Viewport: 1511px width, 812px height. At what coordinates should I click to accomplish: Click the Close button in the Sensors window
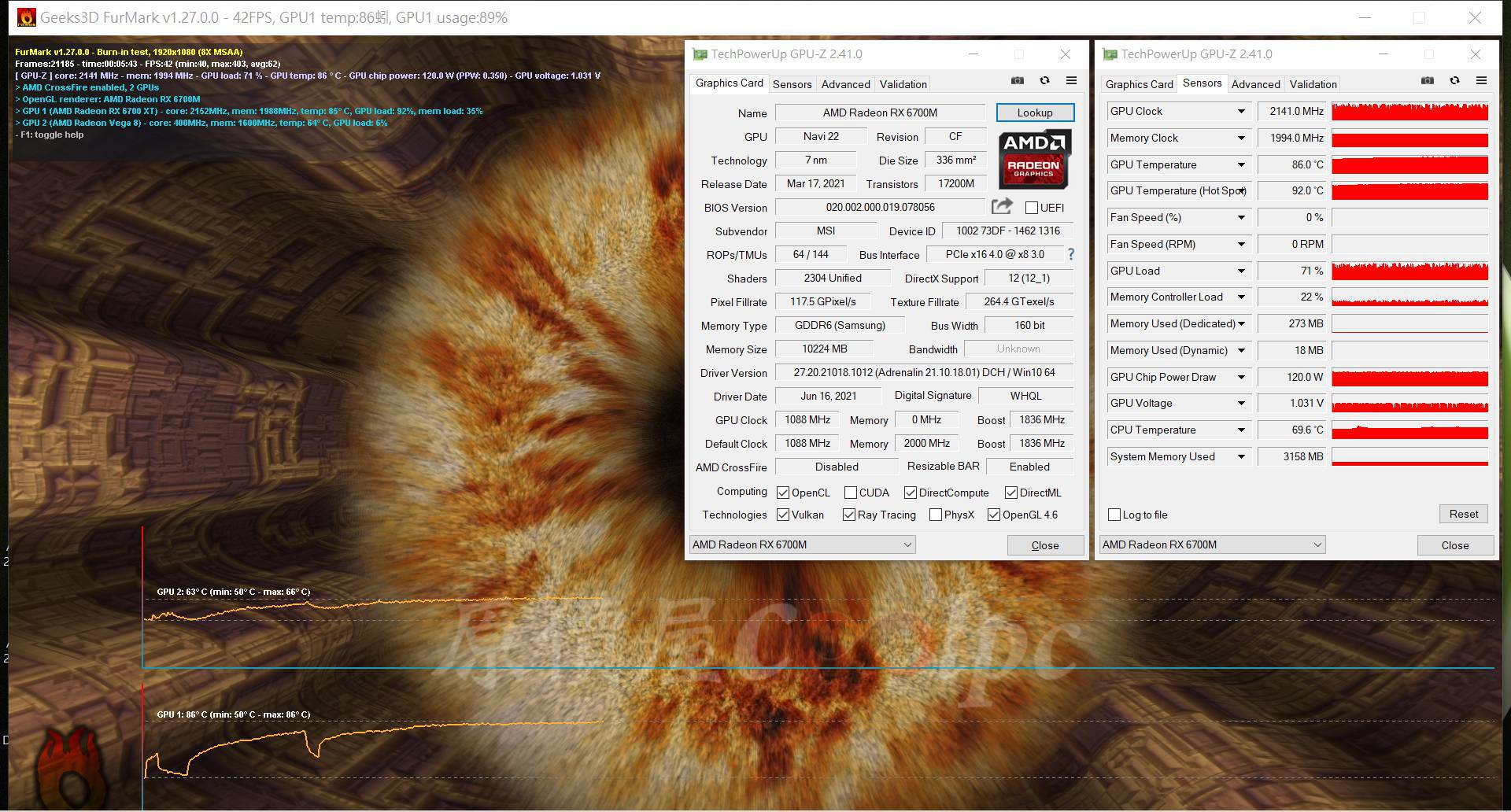[x=1455, y=545]
